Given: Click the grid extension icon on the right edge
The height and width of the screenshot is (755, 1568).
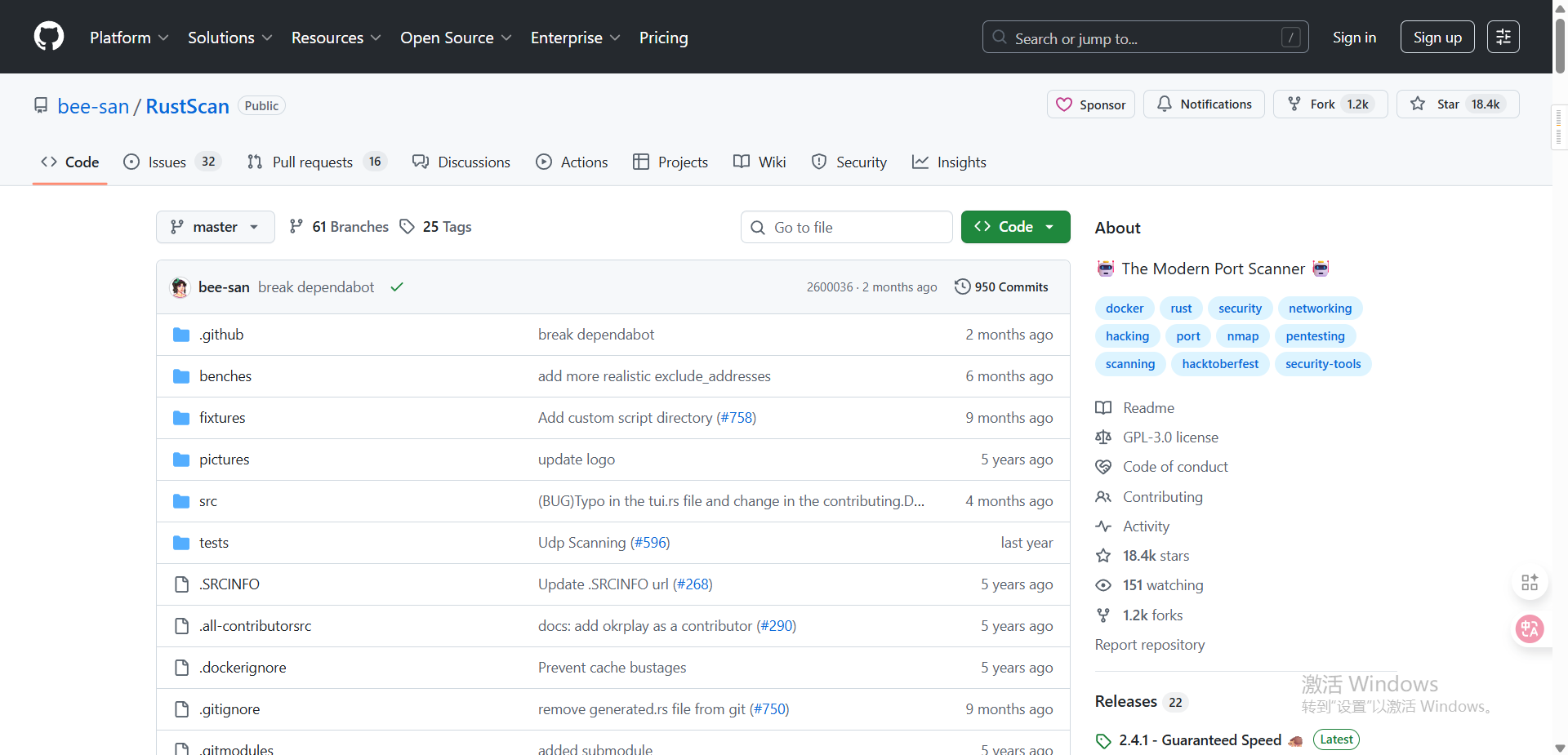Looking at the screenshot, I should tap(1530, 582).
